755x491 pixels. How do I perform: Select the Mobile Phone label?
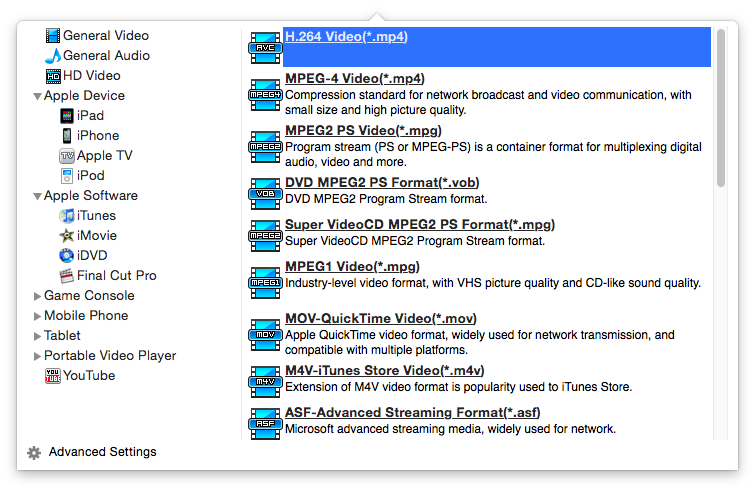86,316
